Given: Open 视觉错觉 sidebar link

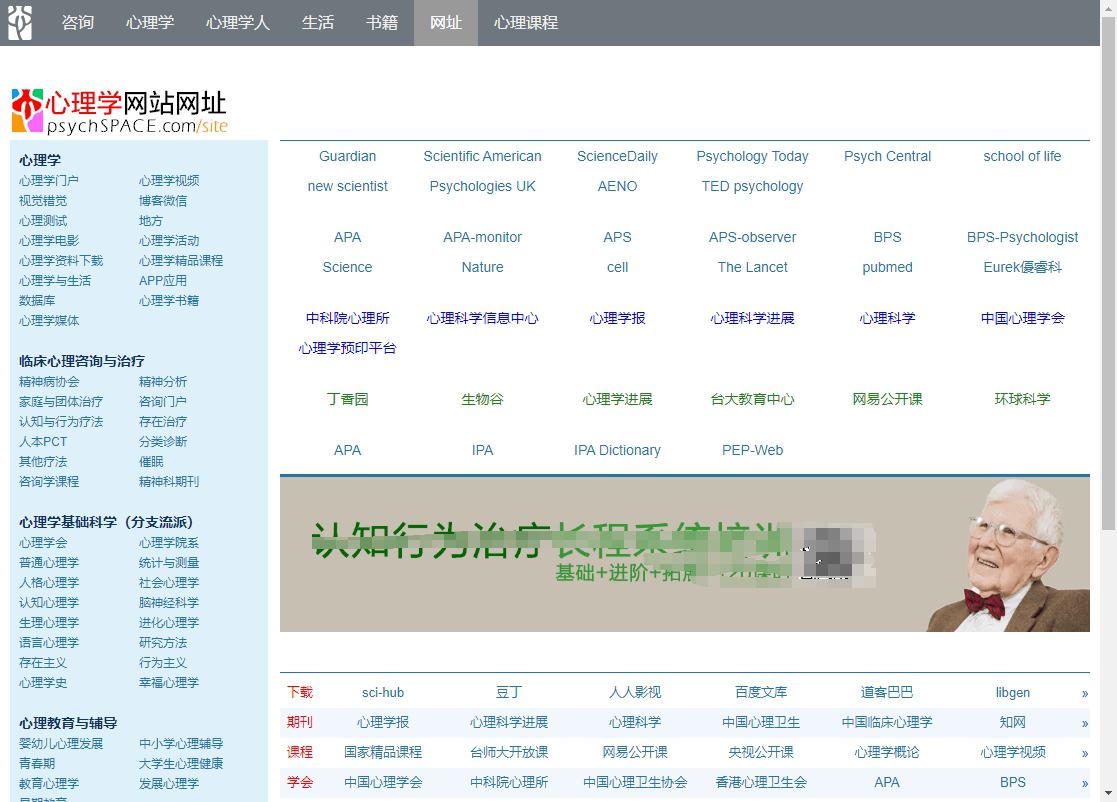Looking at the screenshot, I should 43,201.
